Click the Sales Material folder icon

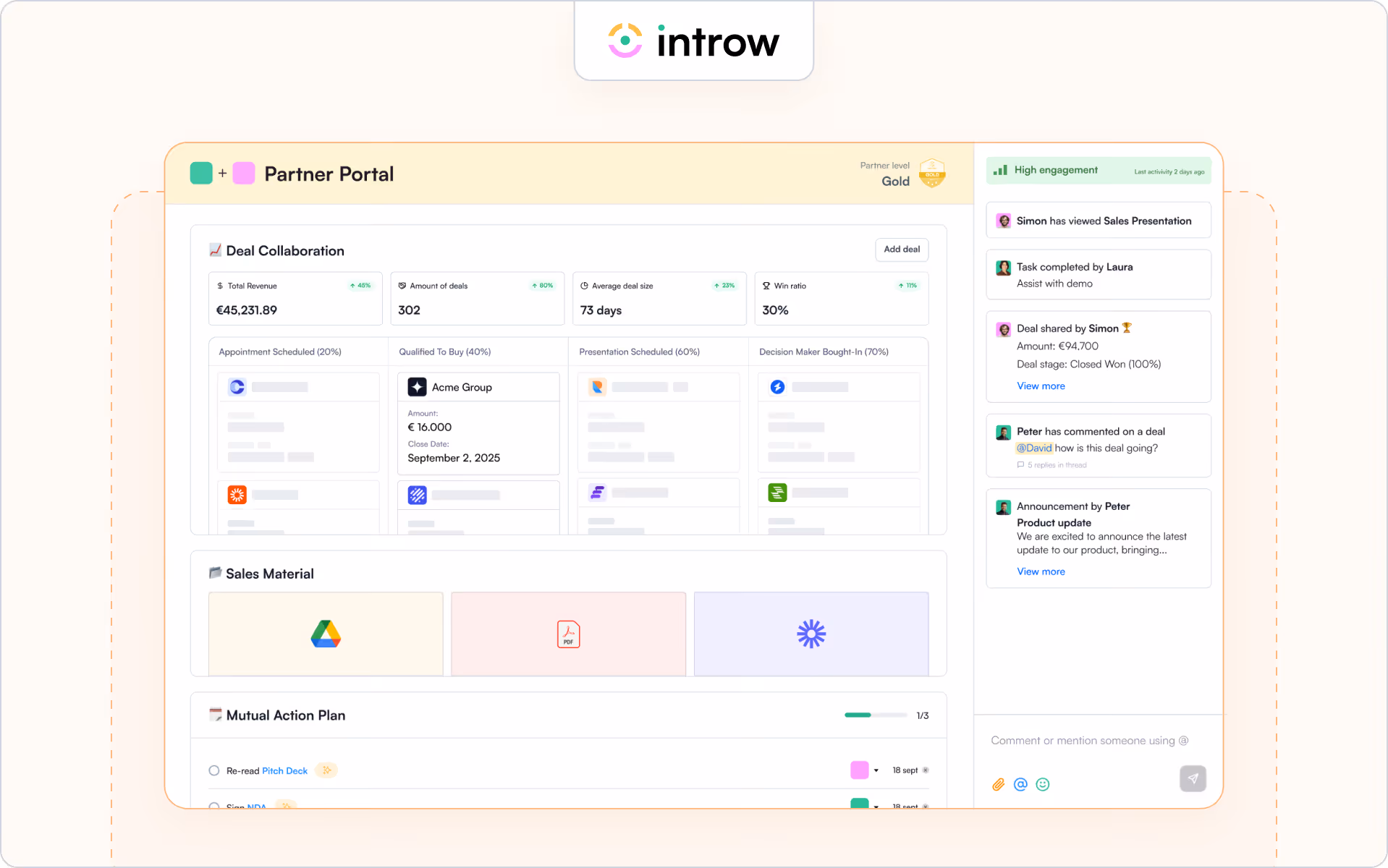coord(215,573)
